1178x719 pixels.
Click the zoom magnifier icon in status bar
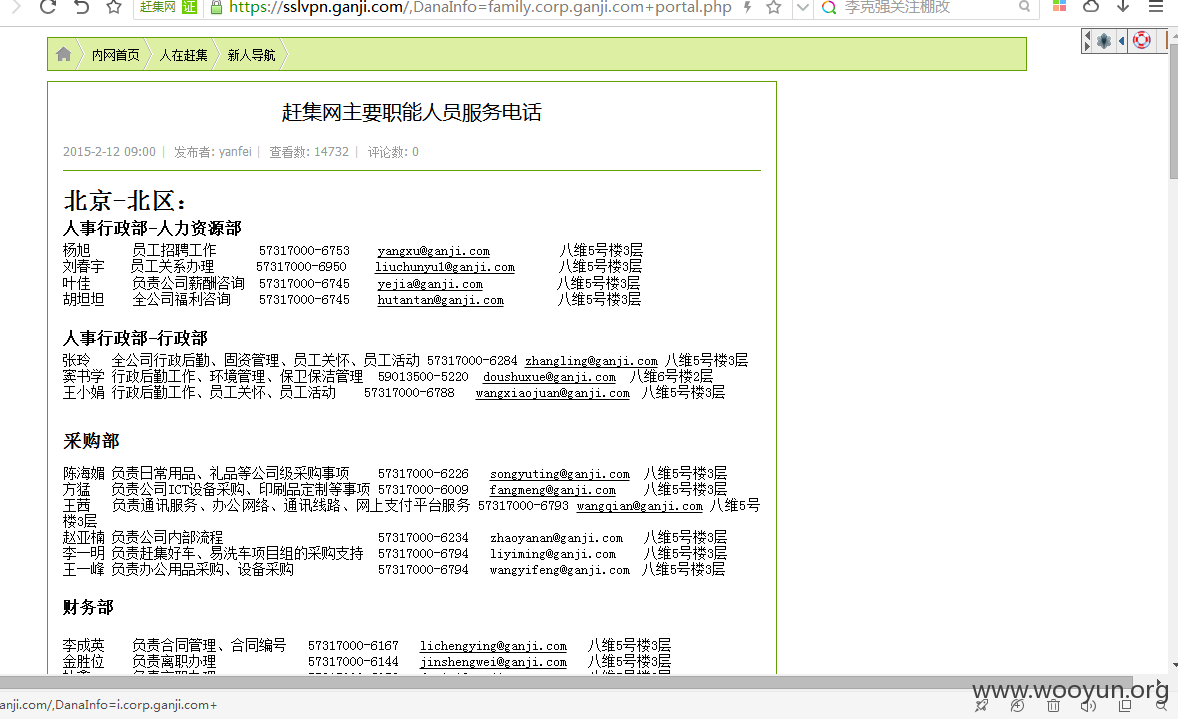click(1161, 705)
